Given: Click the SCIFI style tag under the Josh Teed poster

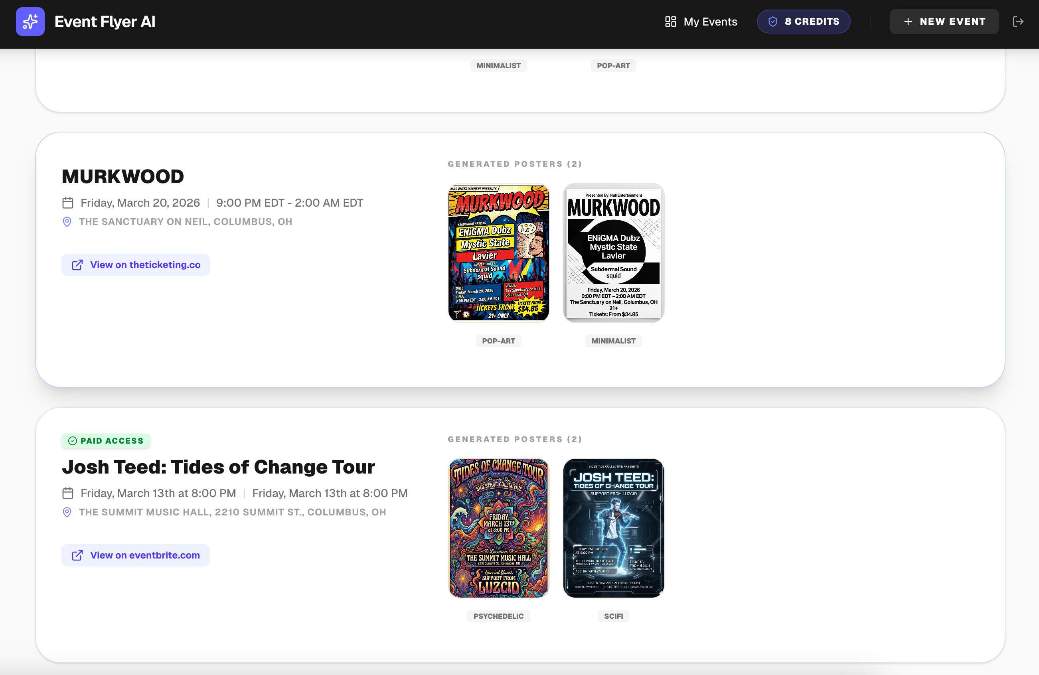Looking at the screenshot, I should [x=613, y=616].
